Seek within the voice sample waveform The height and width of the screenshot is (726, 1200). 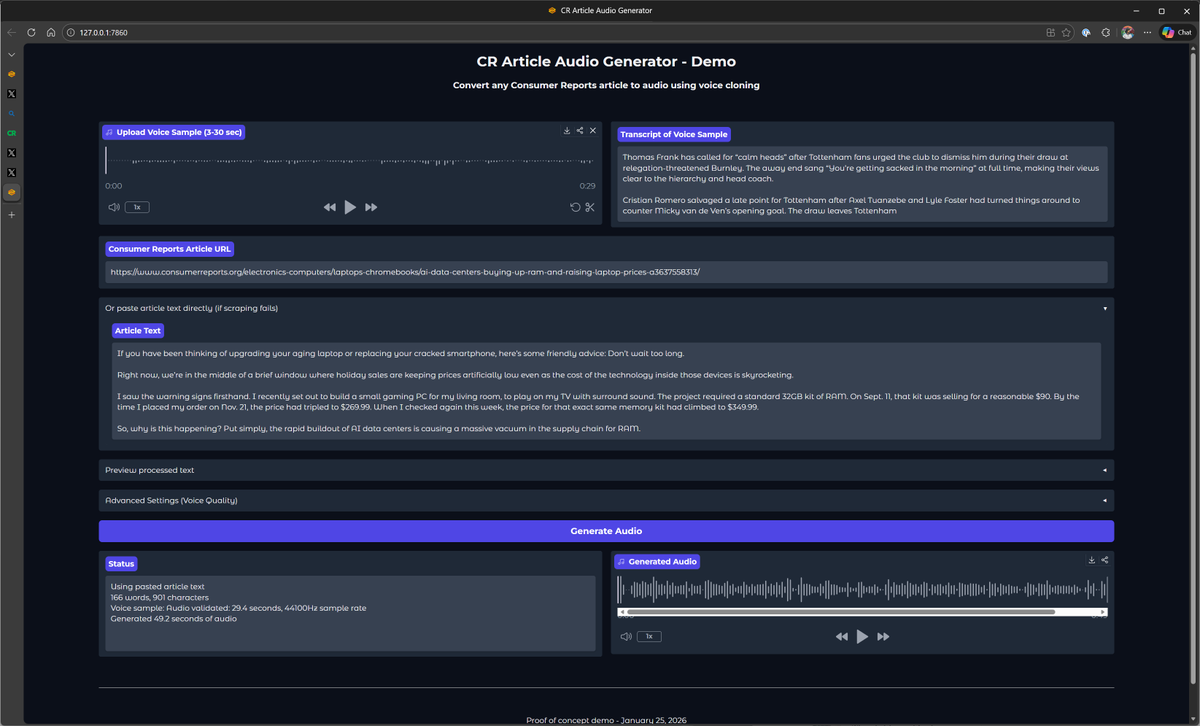click(x=350, y=161)
